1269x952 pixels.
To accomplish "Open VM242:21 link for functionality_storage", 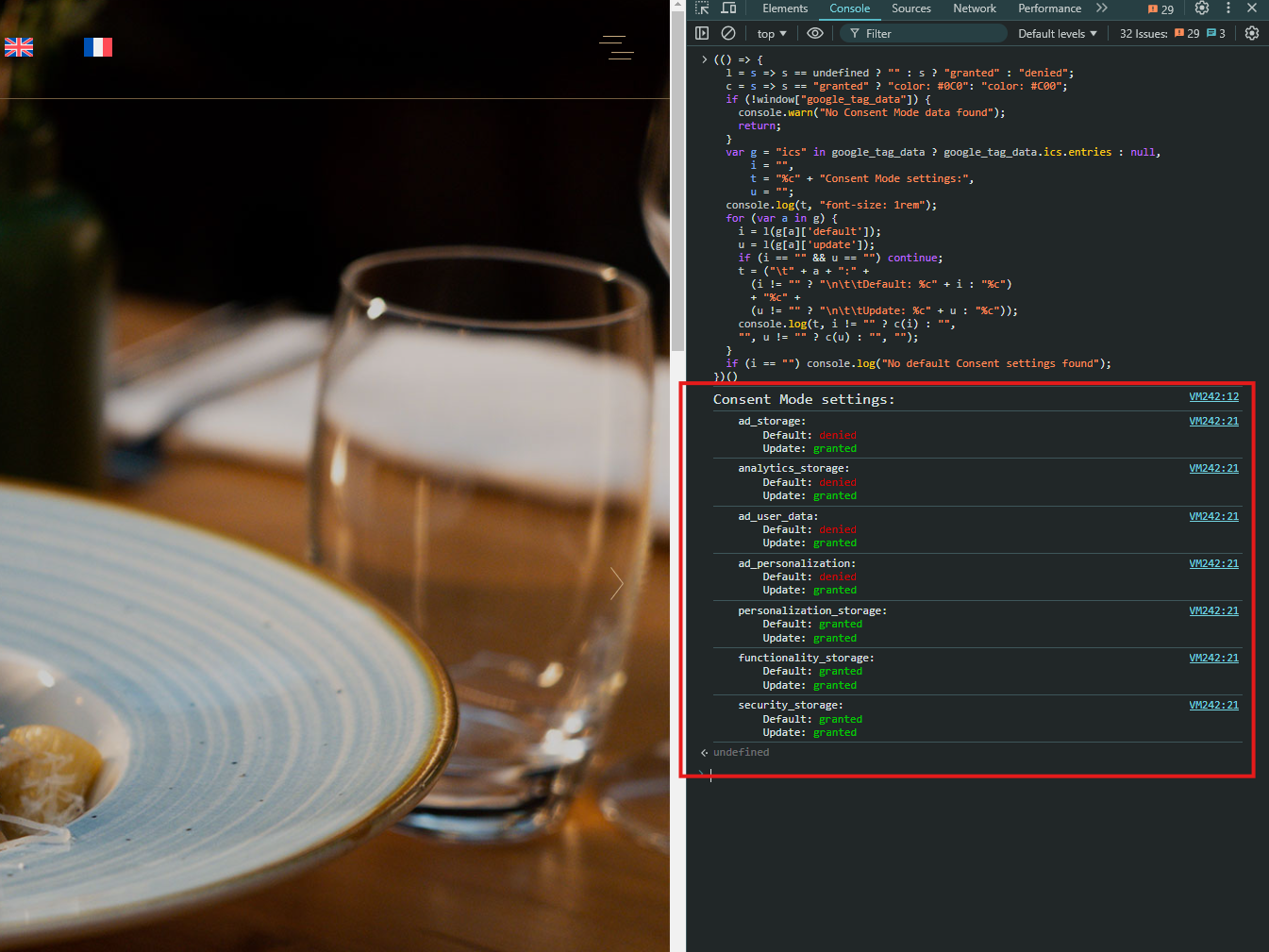I will [1213, 659].
